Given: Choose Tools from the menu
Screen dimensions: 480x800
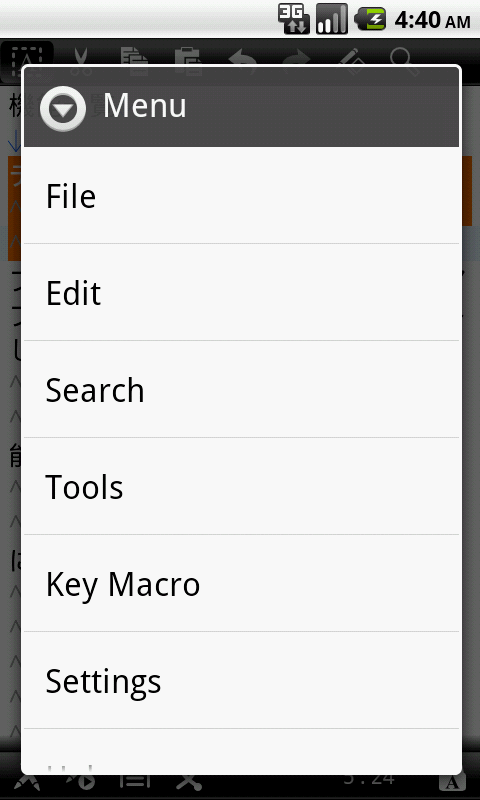Looking at the screenshot, I should [241, 486].
